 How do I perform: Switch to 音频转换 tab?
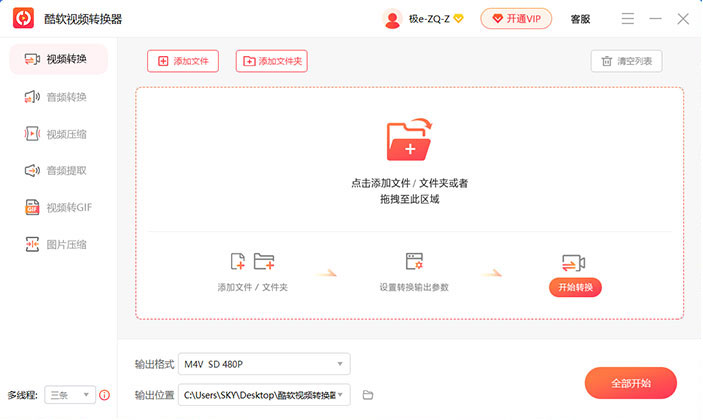(58, 97)
